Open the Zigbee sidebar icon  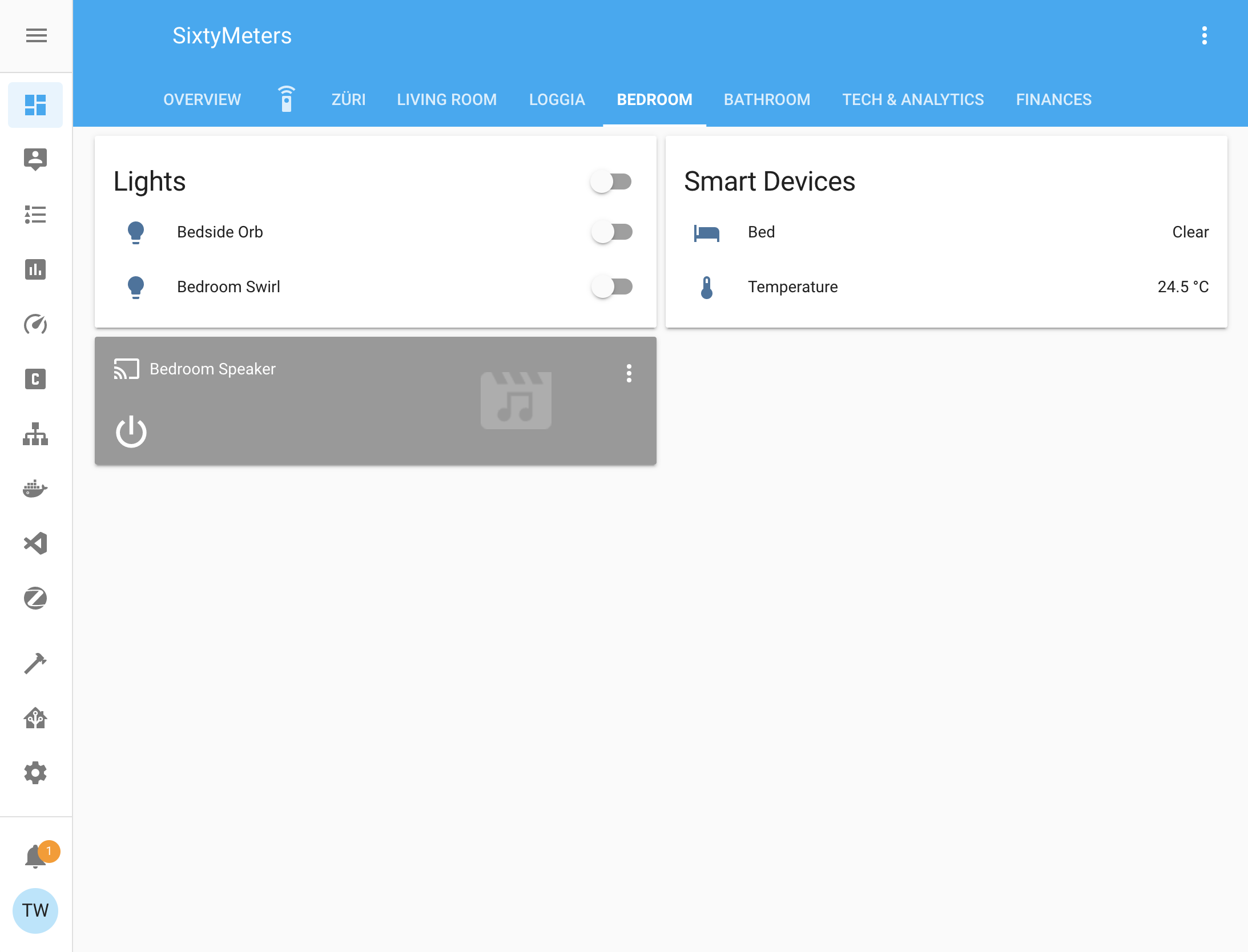(x=35, y=598)
